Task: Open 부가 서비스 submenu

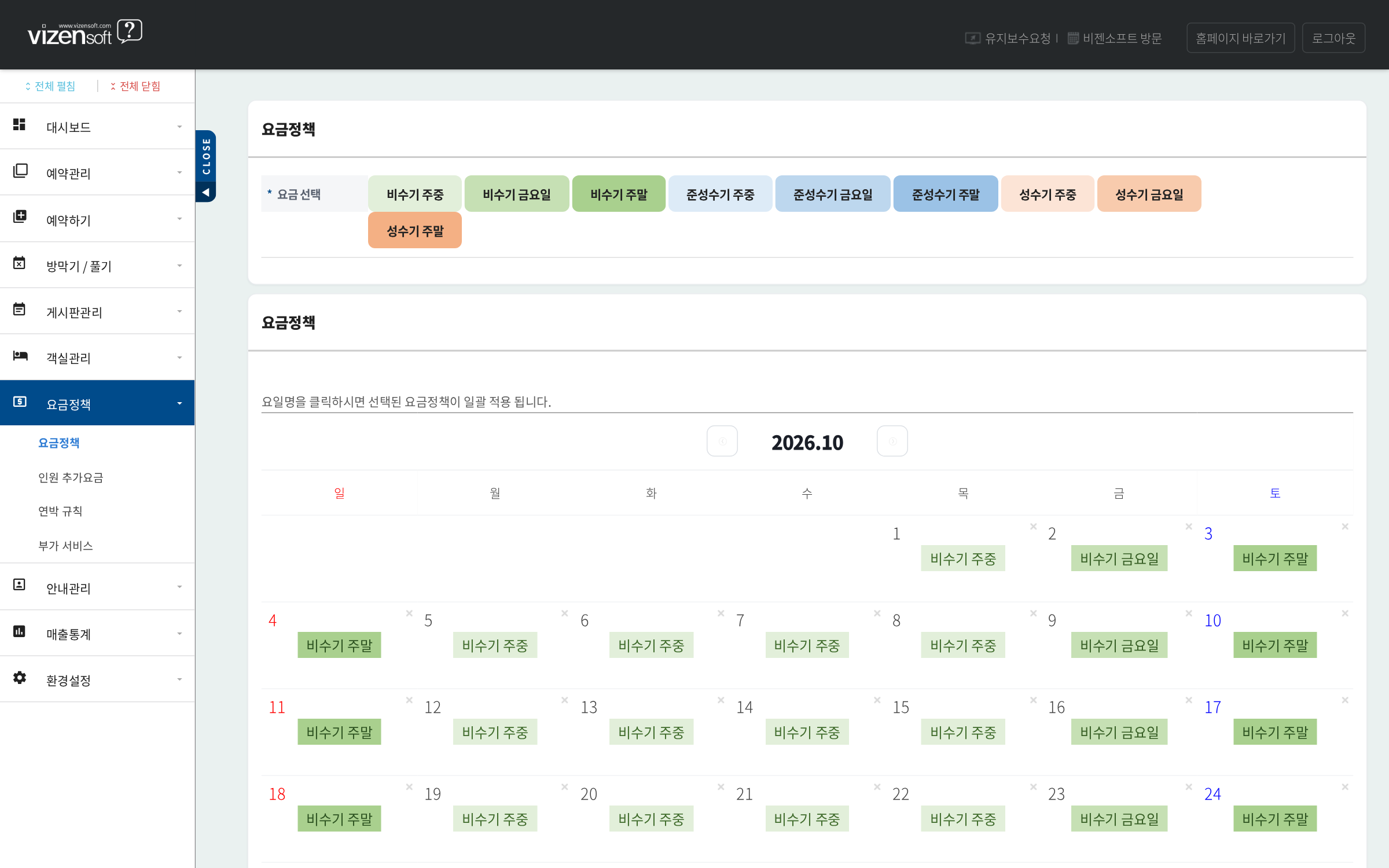Action: pos(65,546)
